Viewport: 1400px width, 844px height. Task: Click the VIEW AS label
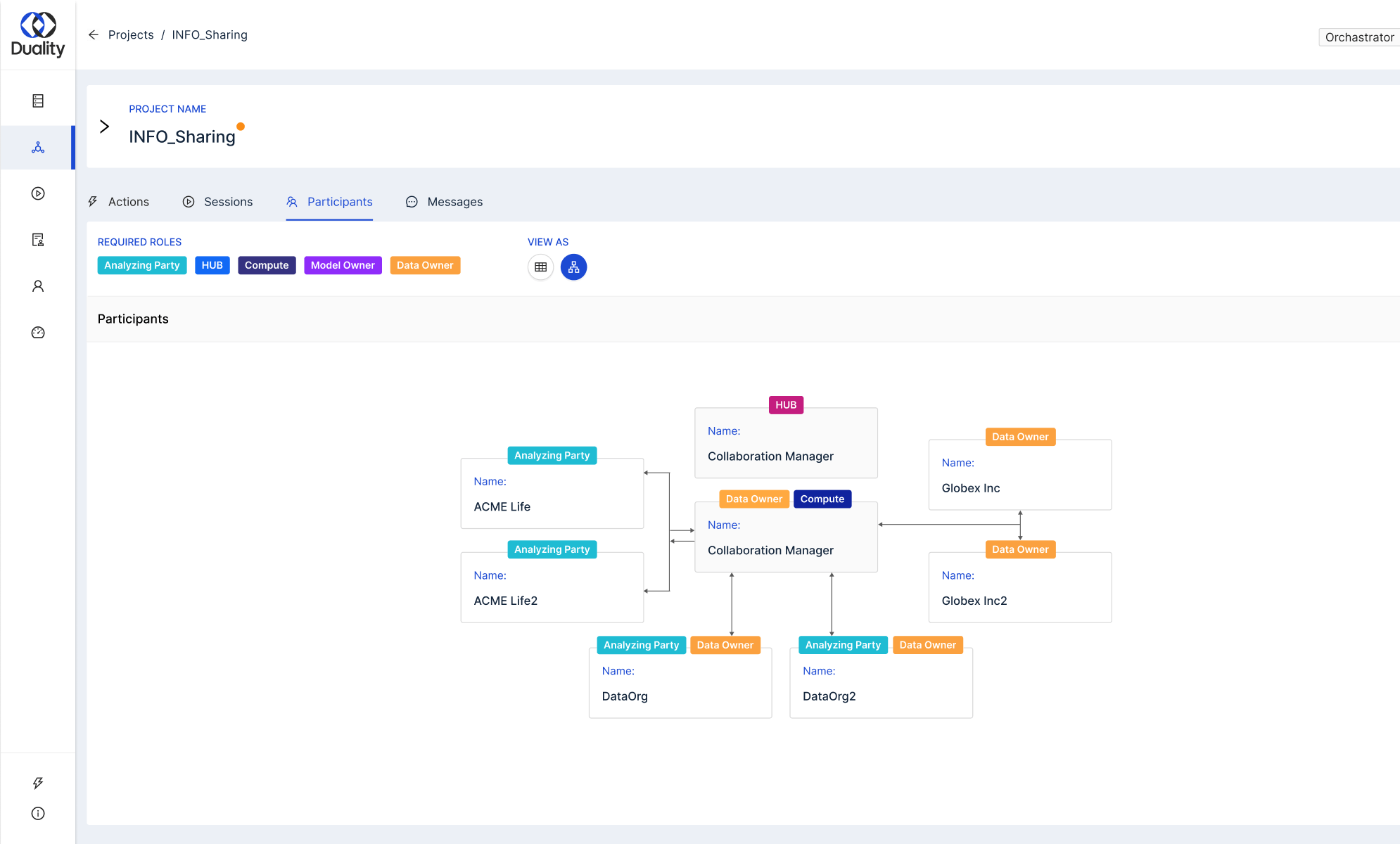click(548, 242)
